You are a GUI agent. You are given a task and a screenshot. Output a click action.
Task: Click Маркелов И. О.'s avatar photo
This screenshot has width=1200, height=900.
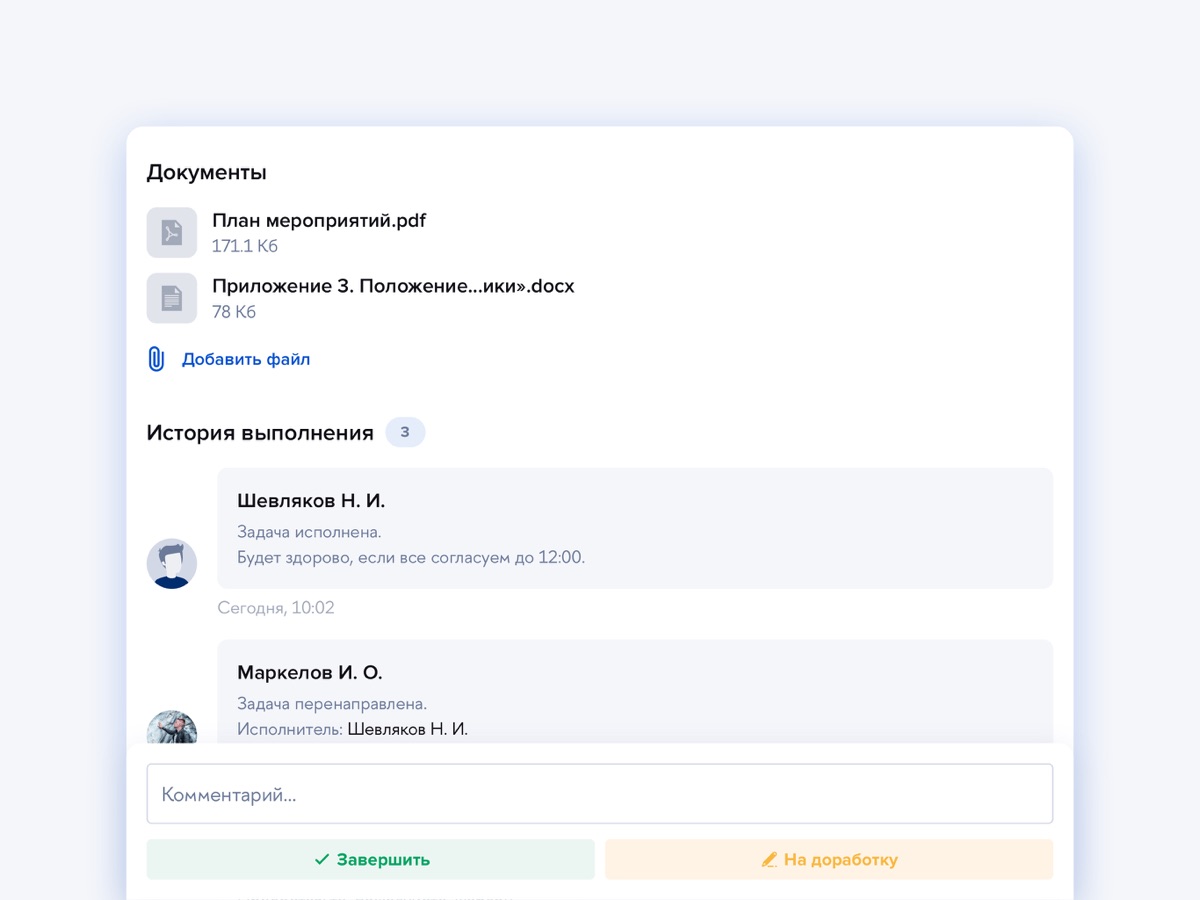pos(172,728)
